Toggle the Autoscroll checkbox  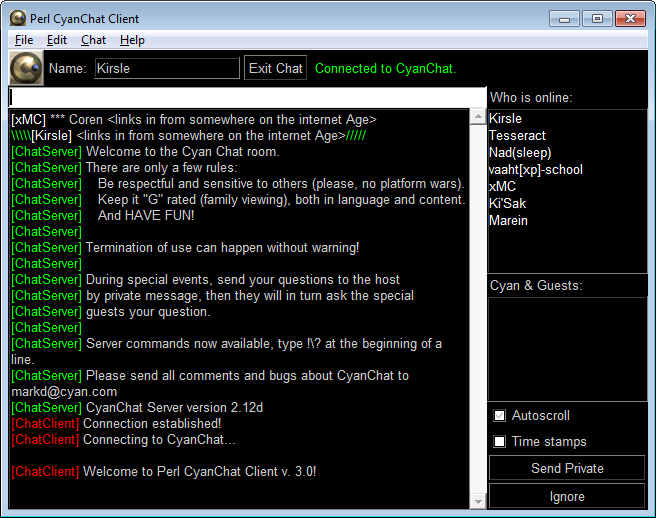tap(500, 415)
